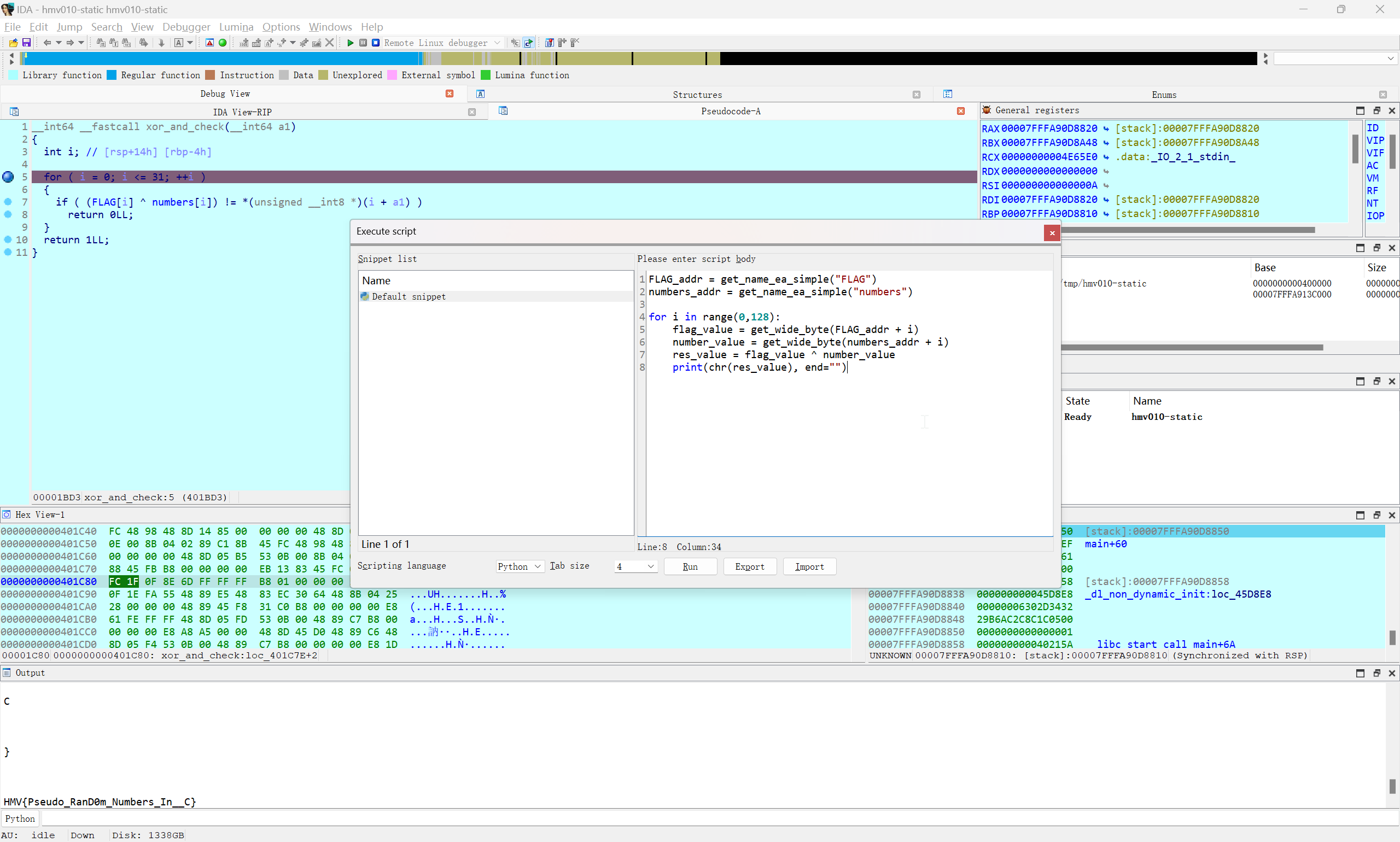Click the Search byte sequence icon
1400x842 pixels.
pyautogui.click(x=126, y=43)
